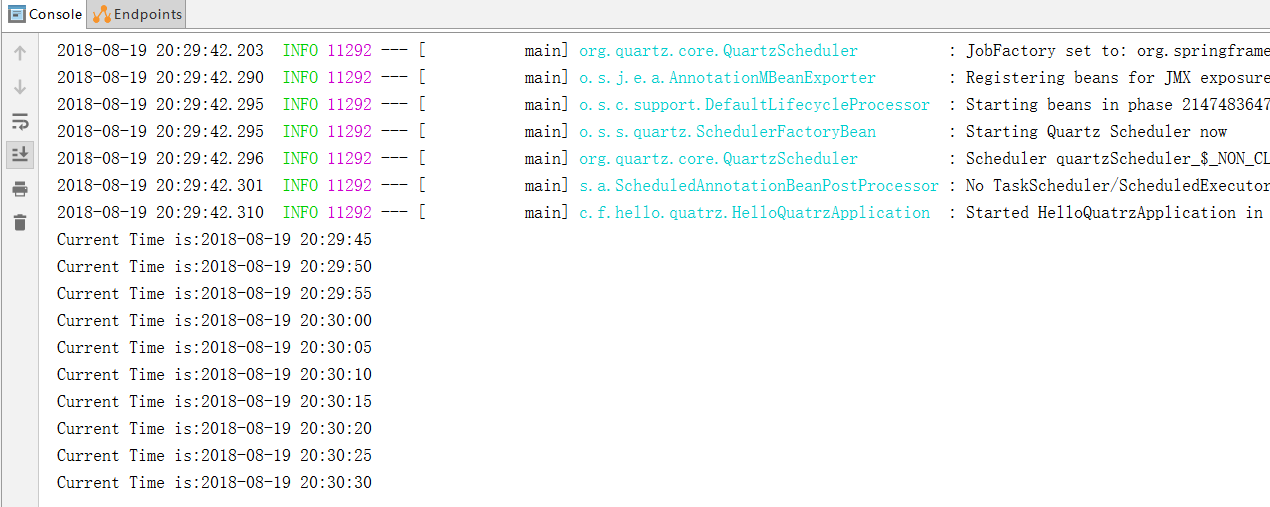This screenshot has height=507, width=1270.
Task: Click the HelloQuatrzApplication logger name
Action: (x=754, y=212)
